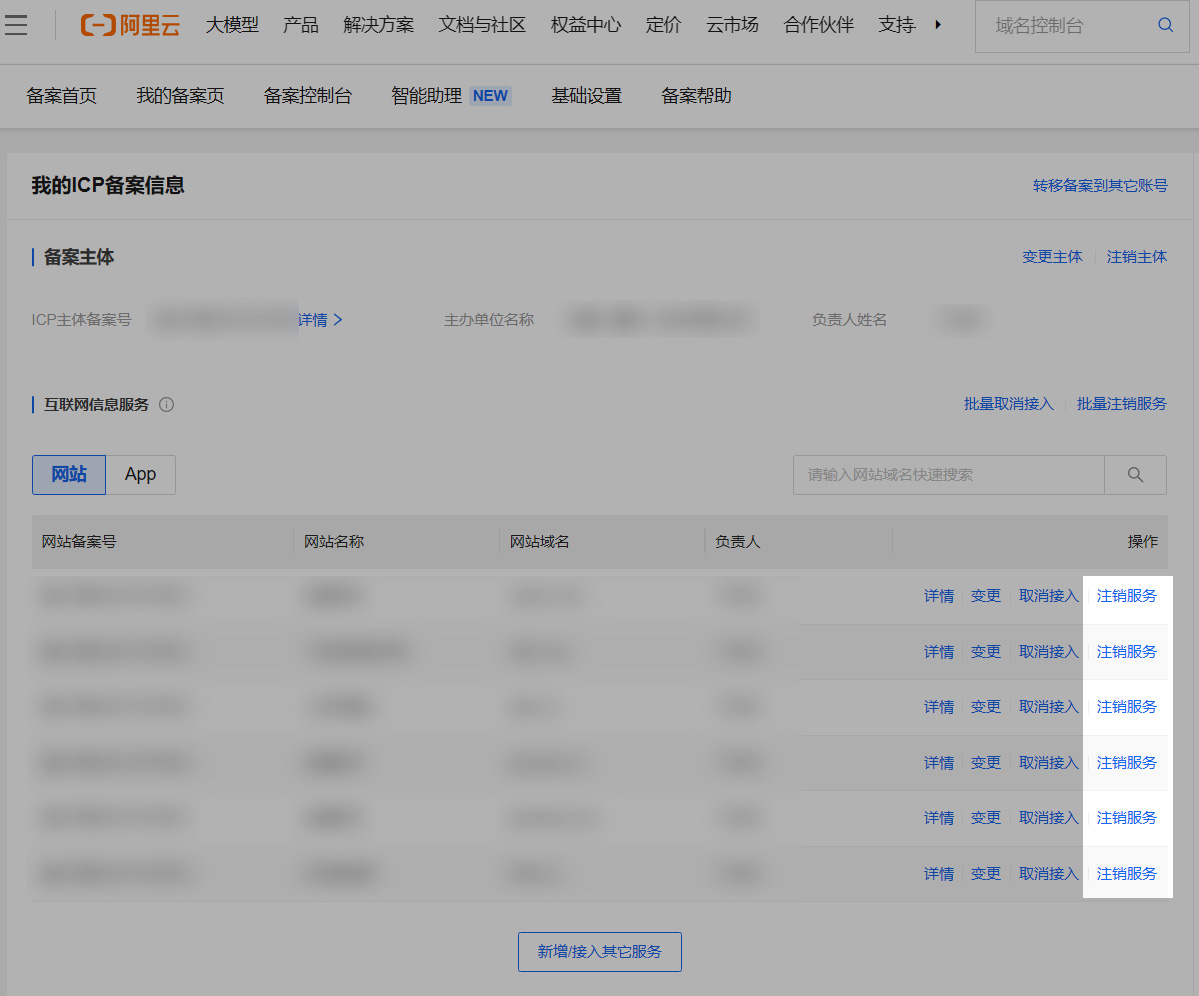
Task: Click 定价 in the top navigation bar
Action: pyautogui.click(x=663, y=25)
